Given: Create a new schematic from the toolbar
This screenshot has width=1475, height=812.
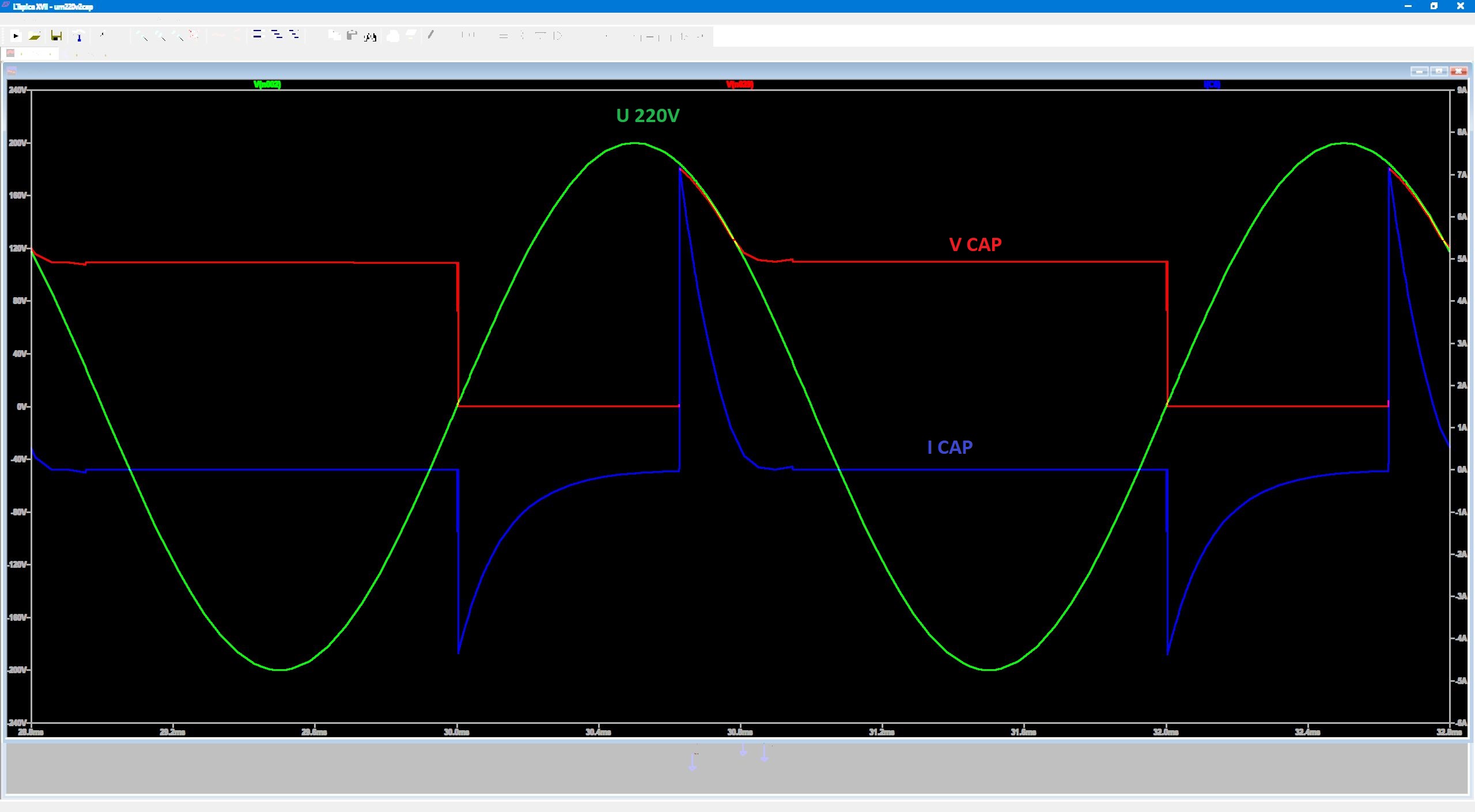Looking at the screenshot, I should tap(16, 36).
